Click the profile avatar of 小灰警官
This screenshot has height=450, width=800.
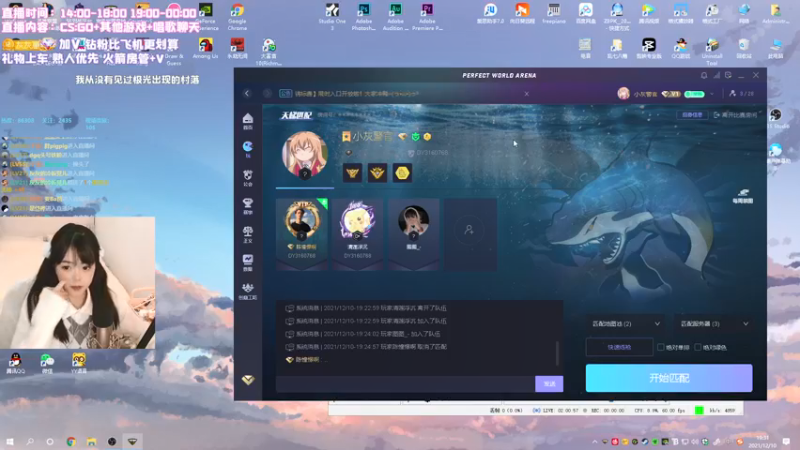305,155
